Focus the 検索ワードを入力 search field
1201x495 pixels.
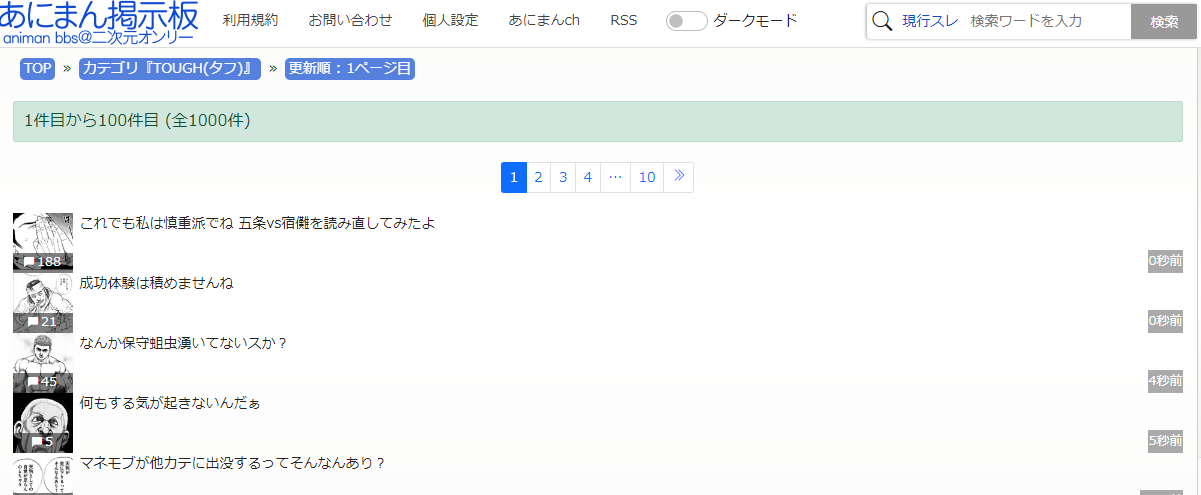1048,21
